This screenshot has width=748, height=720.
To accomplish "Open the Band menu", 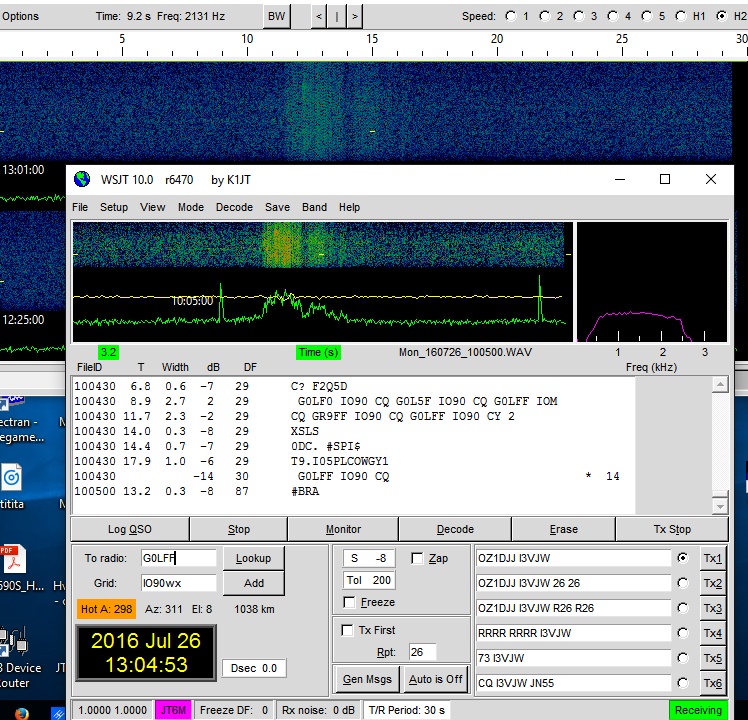I will tap(314, 207).
